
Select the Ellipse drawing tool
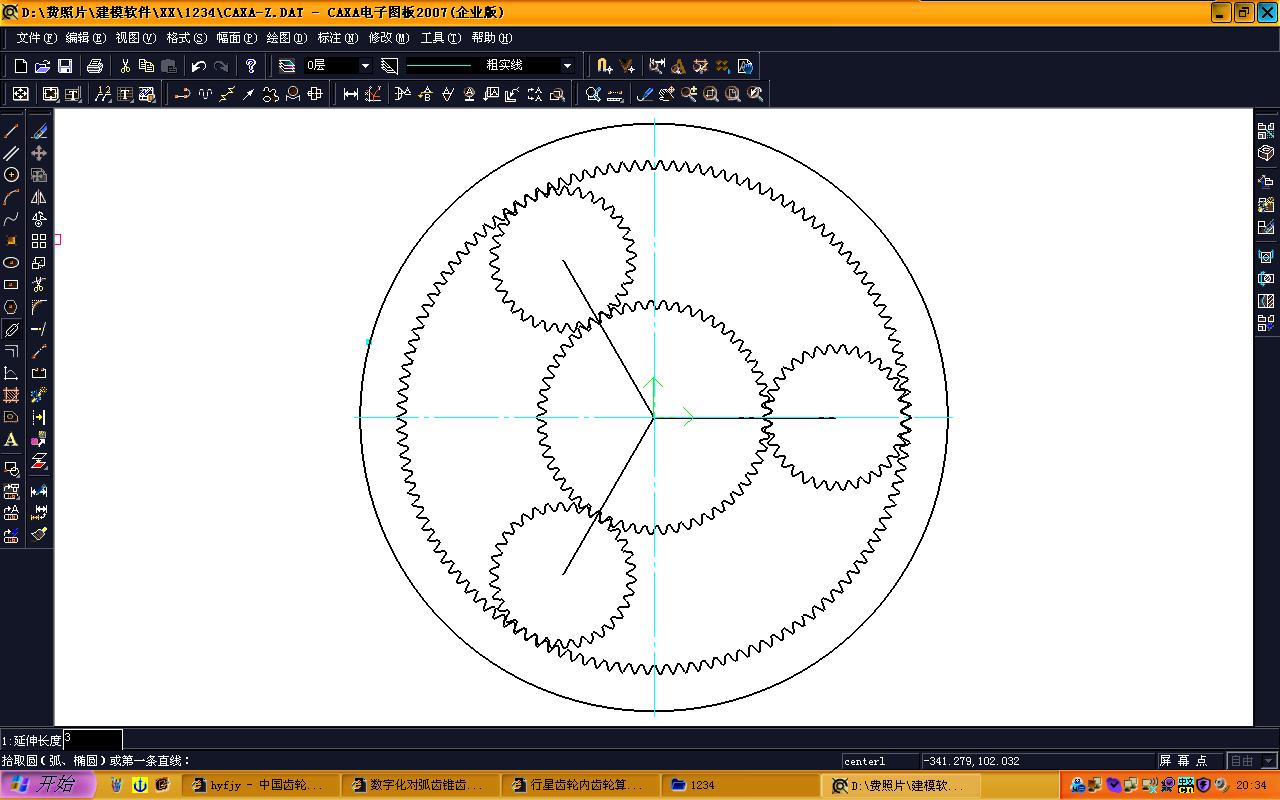[x=12, y=263]
